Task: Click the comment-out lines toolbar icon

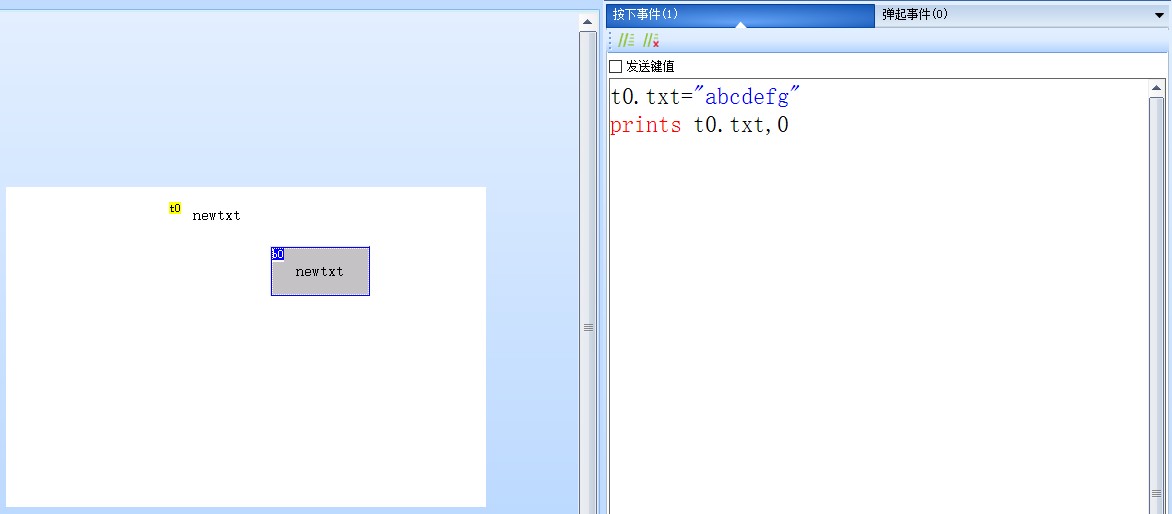Action: [626, 41]
